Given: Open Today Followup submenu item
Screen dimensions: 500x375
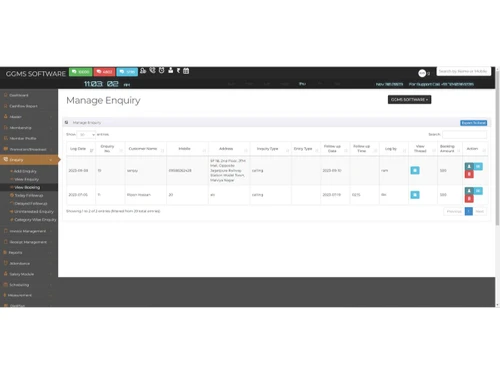Looking at the screenshot, I should [x=29, y=195].
